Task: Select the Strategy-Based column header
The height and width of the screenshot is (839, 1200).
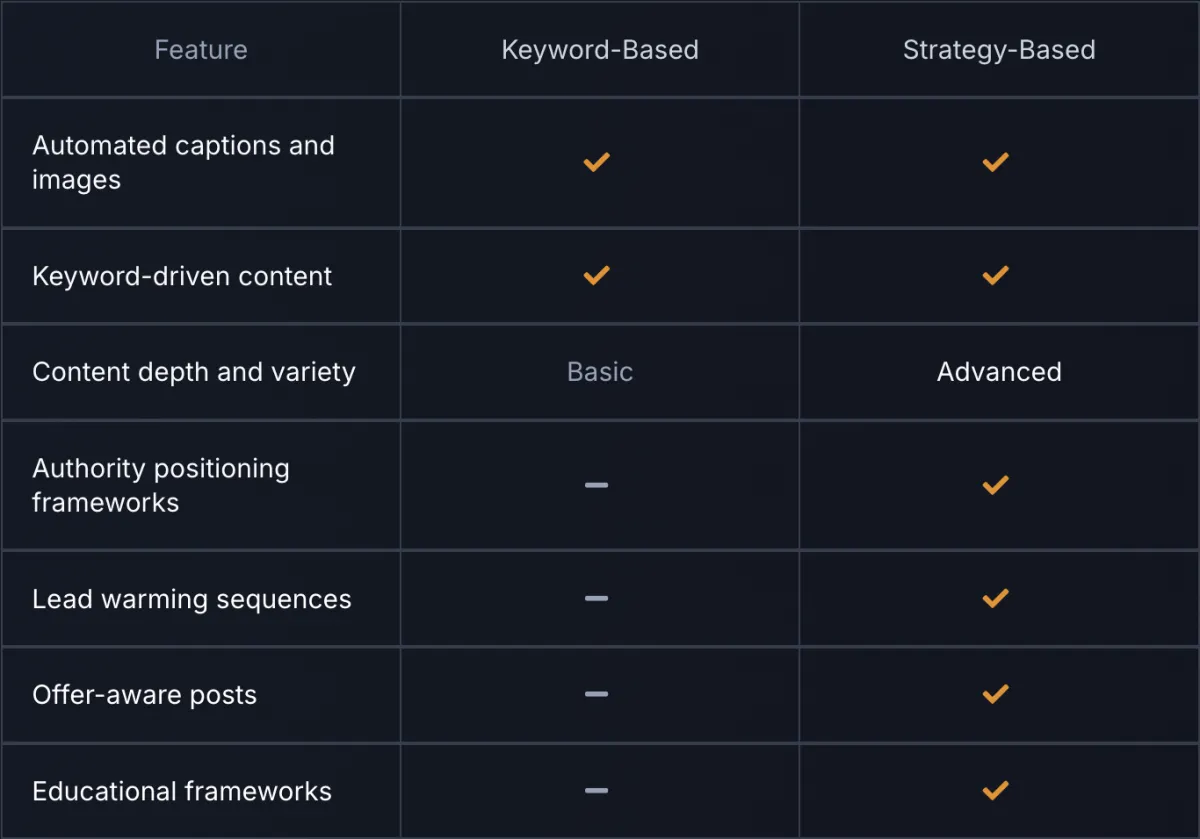Action: click(999, 50)
